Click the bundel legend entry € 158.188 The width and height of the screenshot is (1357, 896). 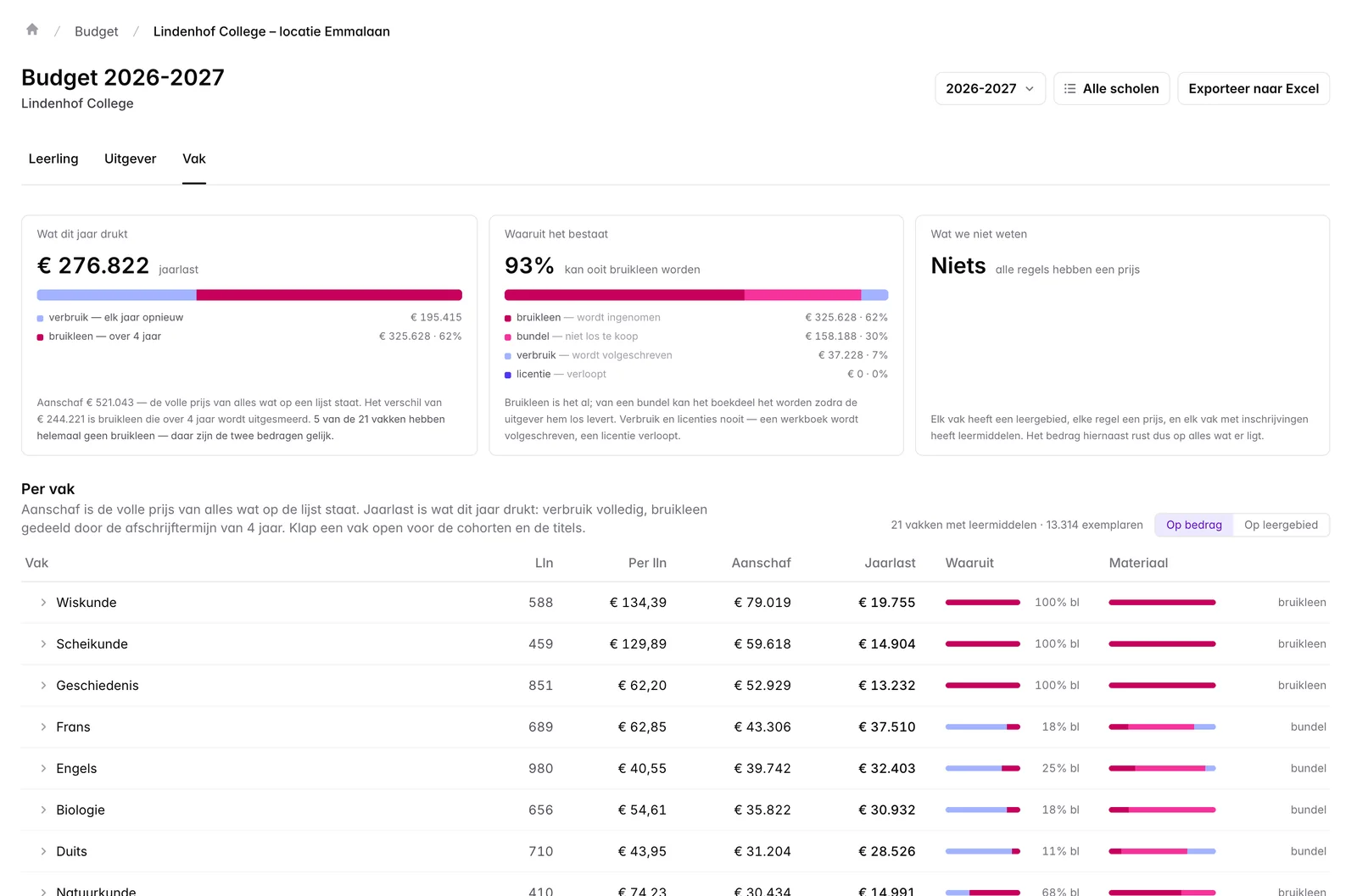tap(696, 337)
